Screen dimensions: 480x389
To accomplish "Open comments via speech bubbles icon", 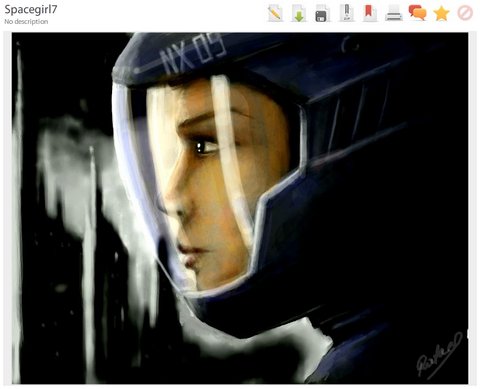I will tap(417, 13).
